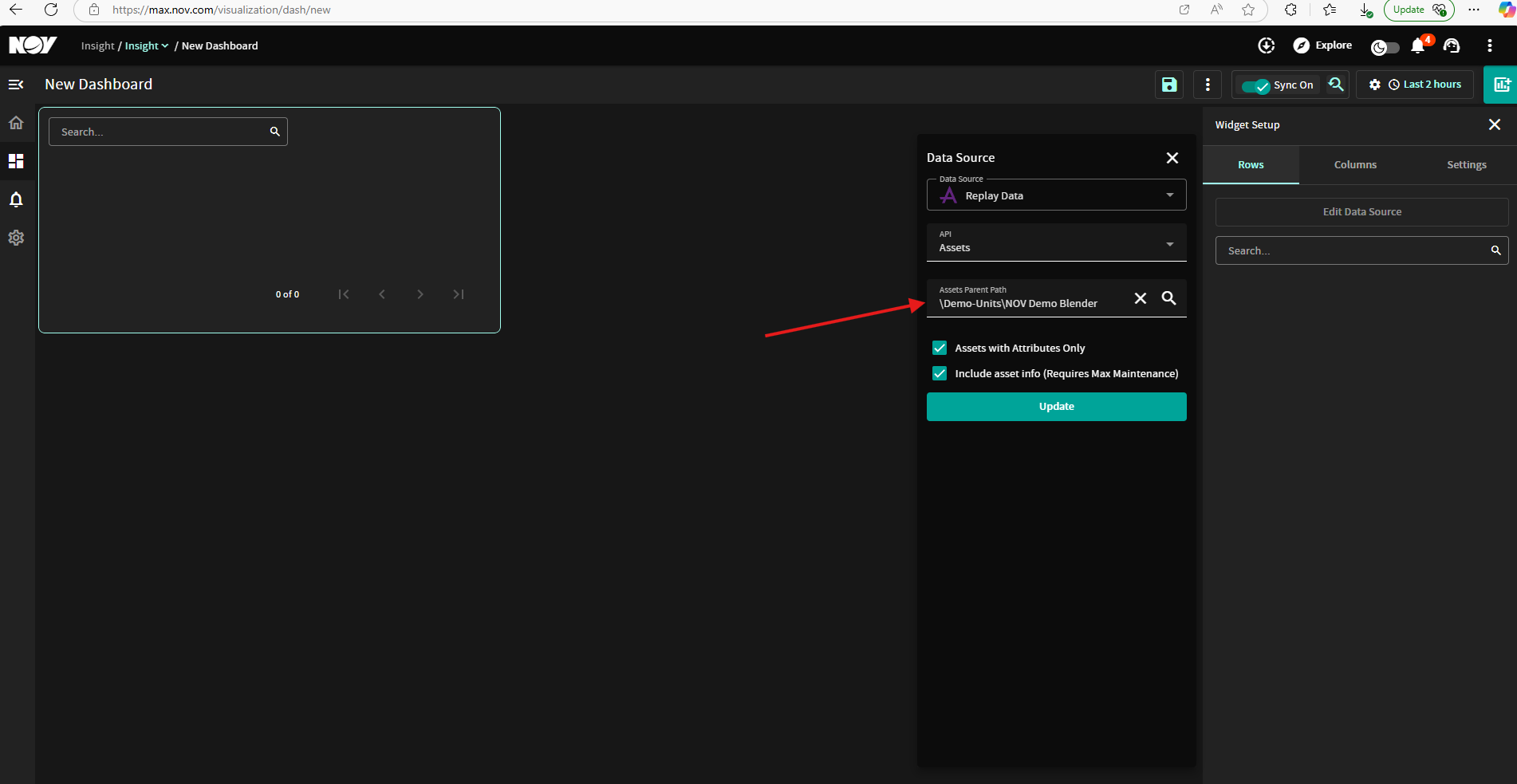1517x784 pixels.
Task: Refresh the browser page
Action: tap(51, 10)
